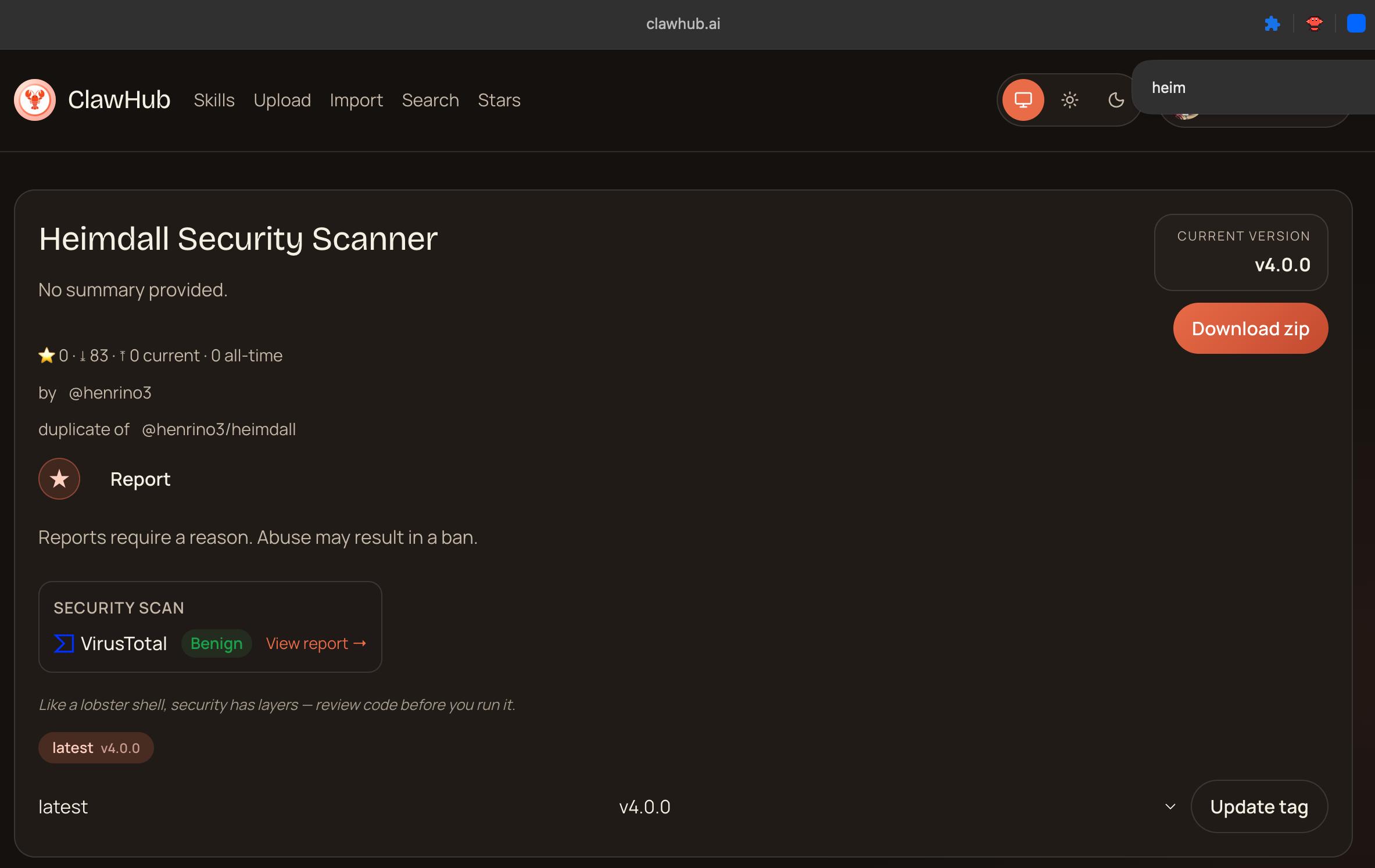Open @henrino3 author profile link

coord(110,393)
